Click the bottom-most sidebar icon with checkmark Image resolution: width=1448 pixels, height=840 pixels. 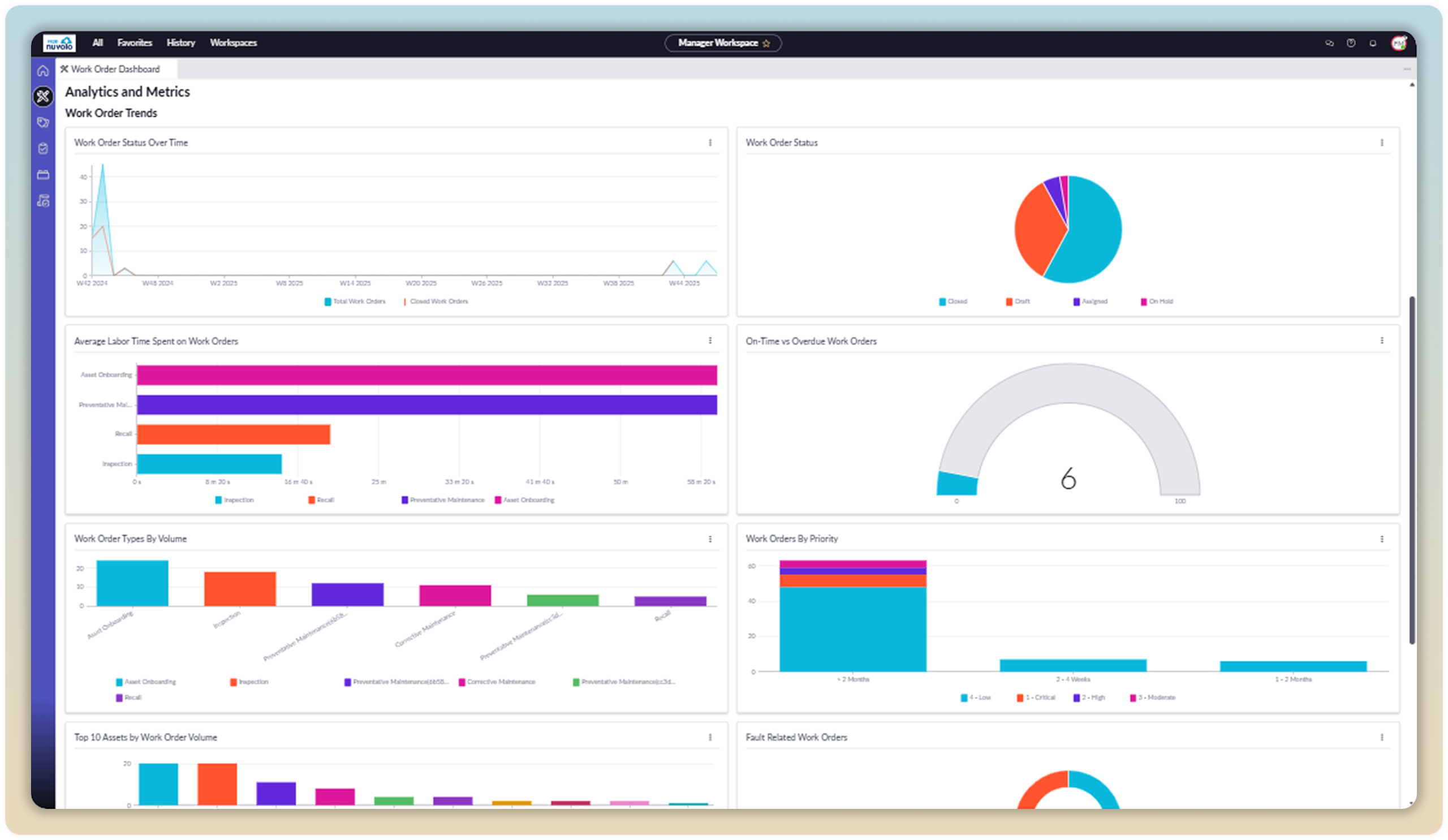click(44, 200)
